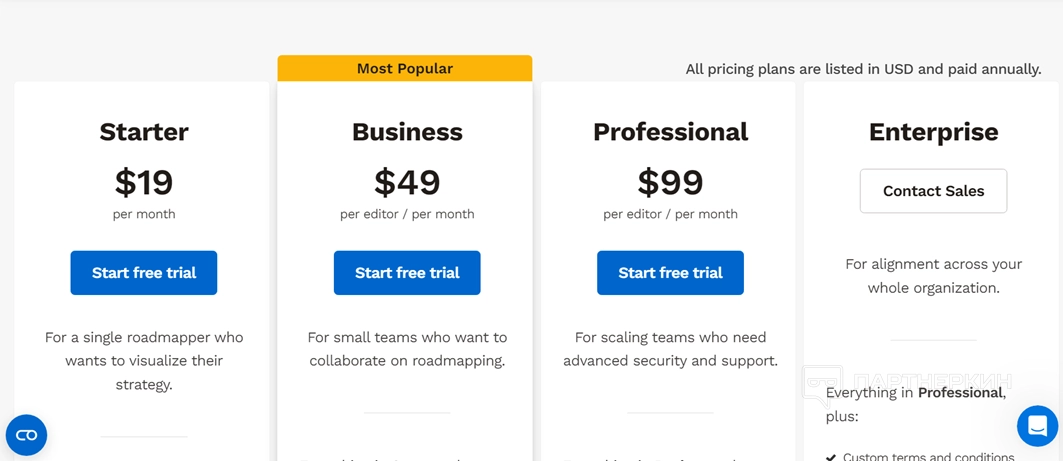Open the chat widget icon

[1037, 426]
